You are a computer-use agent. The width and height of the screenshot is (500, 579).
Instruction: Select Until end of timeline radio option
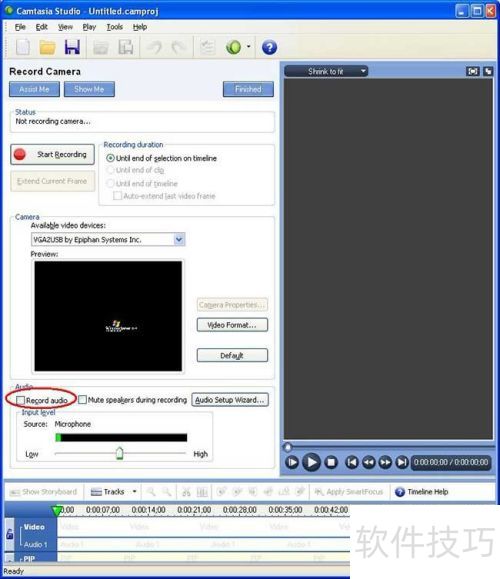point(110,183)
